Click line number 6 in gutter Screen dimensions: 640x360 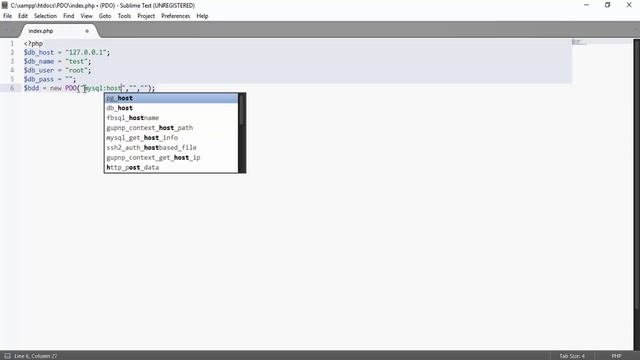click(12, 88)
